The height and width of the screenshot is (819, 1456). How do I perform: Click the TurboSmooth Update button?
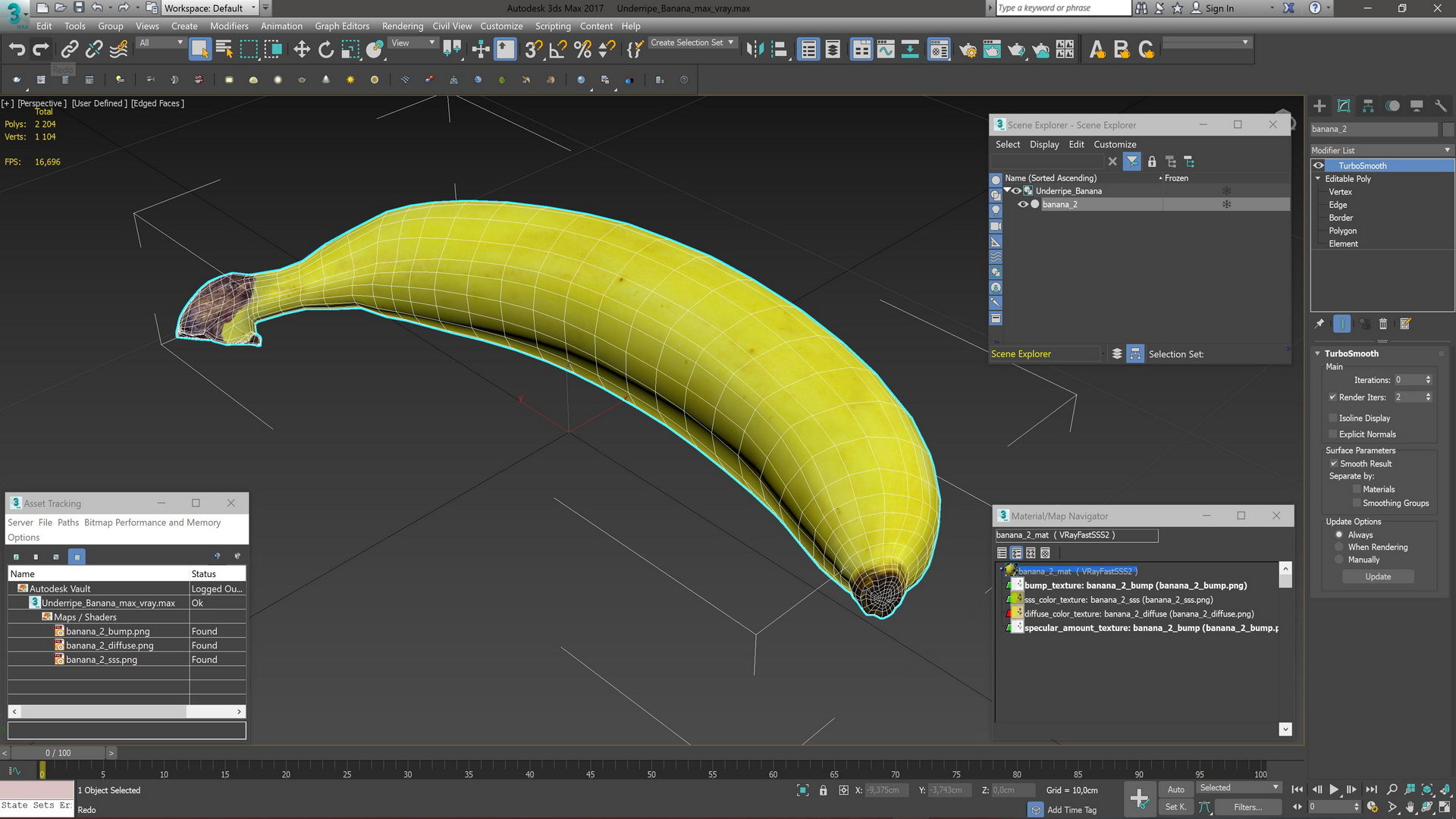[x=1378, y=576]
